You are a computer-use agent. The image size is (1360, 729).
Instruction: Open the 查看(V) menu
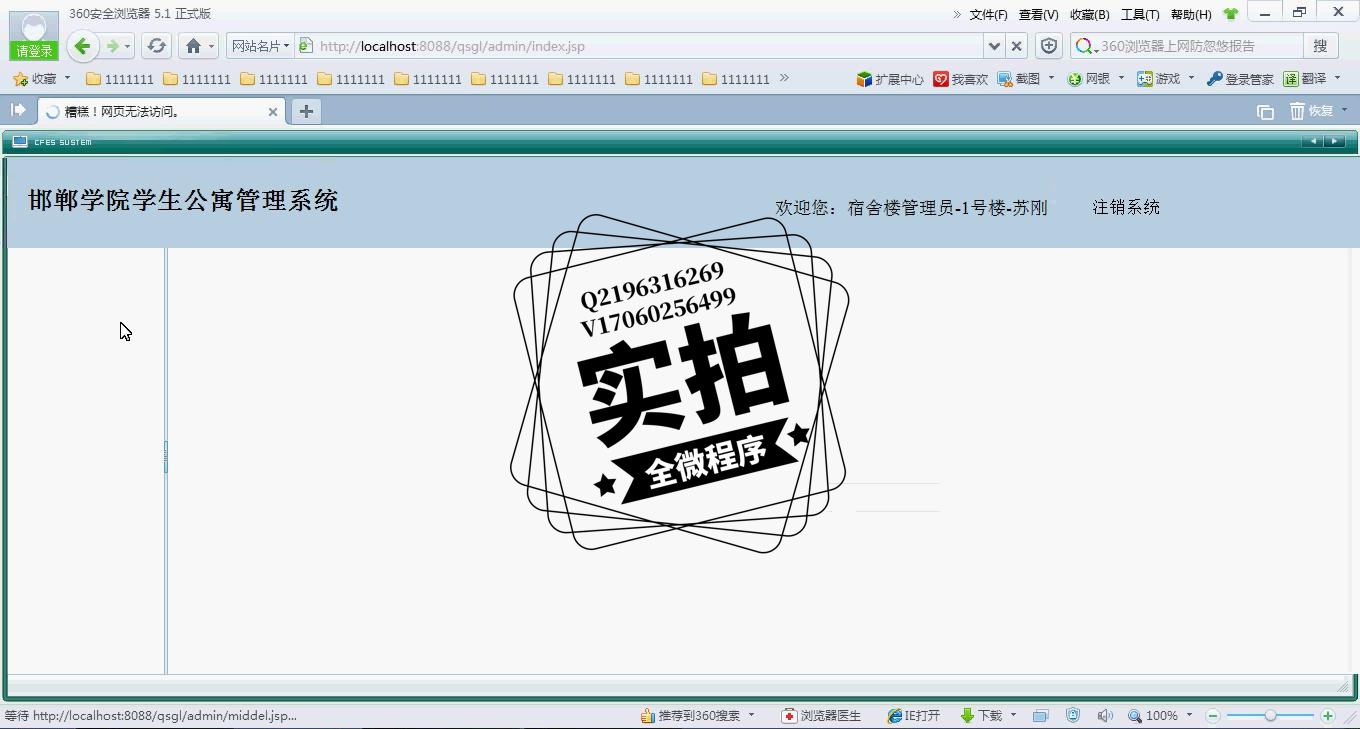[1038, 15]
